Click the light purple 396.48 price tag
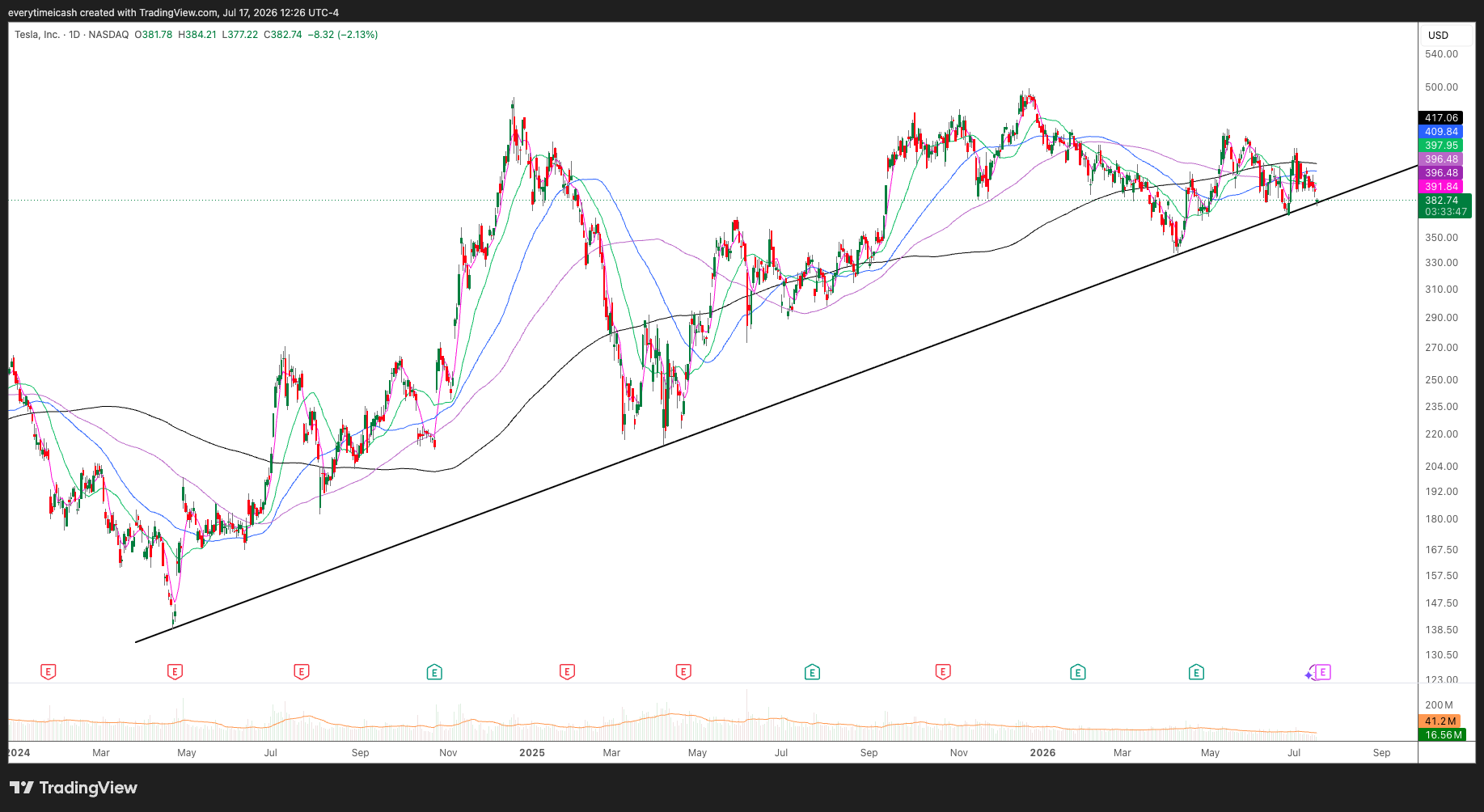 coord(1440,159)
